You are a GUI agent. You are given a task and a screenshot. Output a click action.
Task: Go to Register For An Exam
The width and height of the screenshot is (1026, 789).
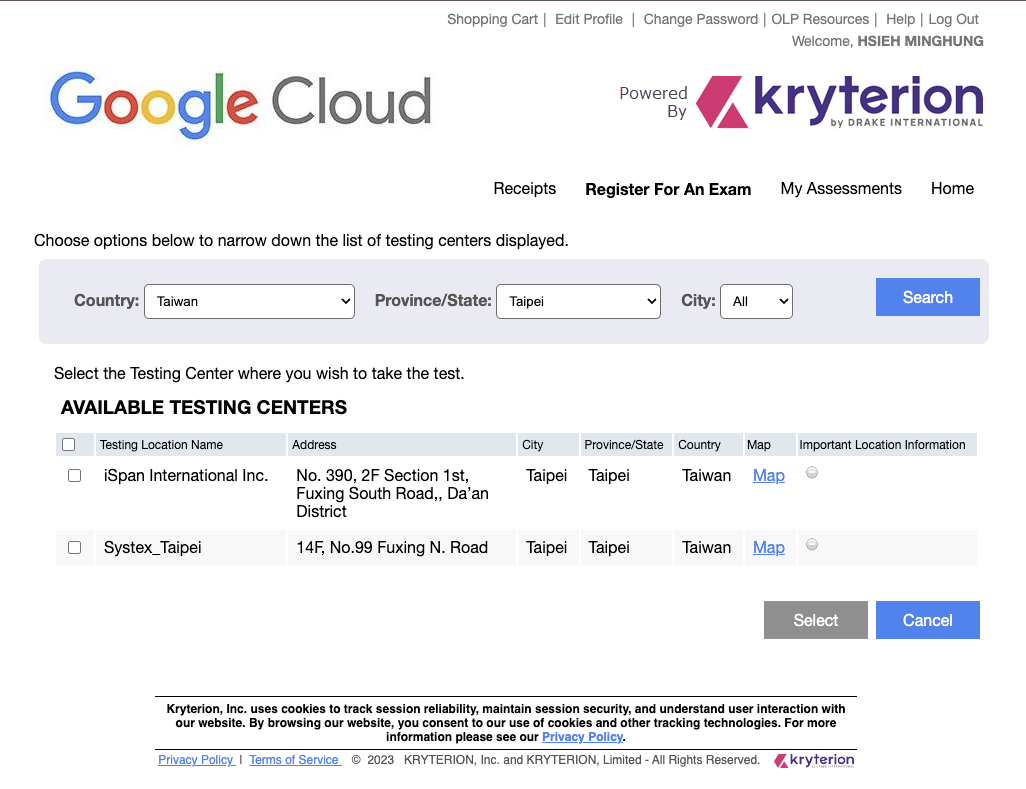pos(668,189)
